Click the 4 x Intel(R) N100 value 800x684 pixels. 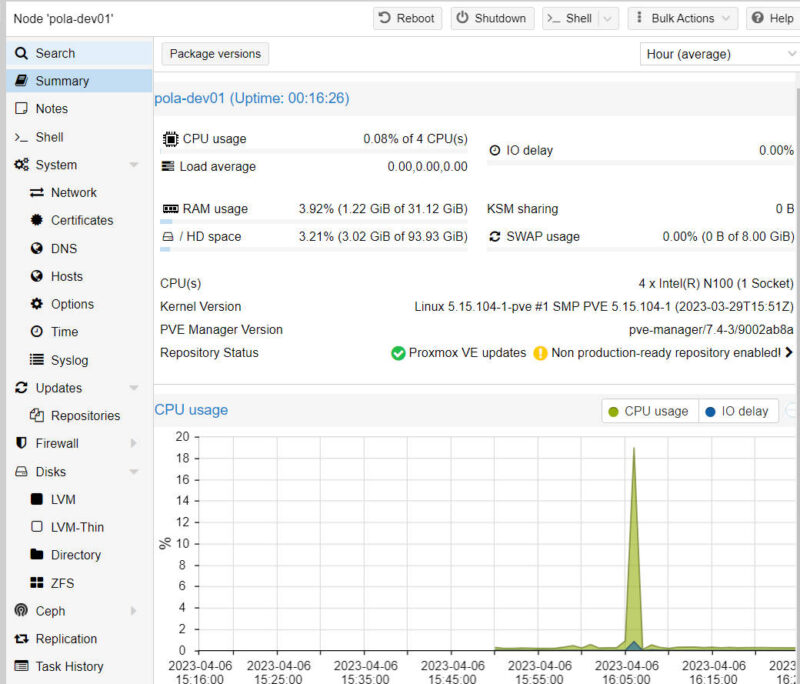pyautogui.click(x=716, y=284)
